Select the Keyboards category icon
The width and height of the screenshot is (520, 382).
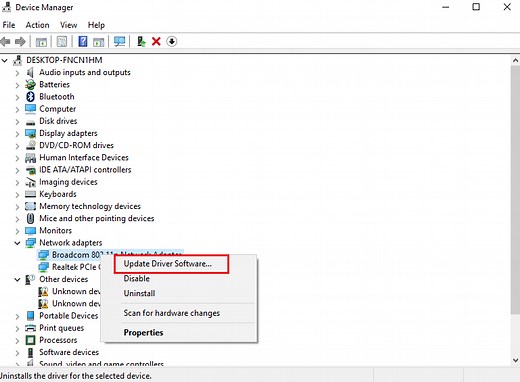pyautogui.click(x=30, y=194)
